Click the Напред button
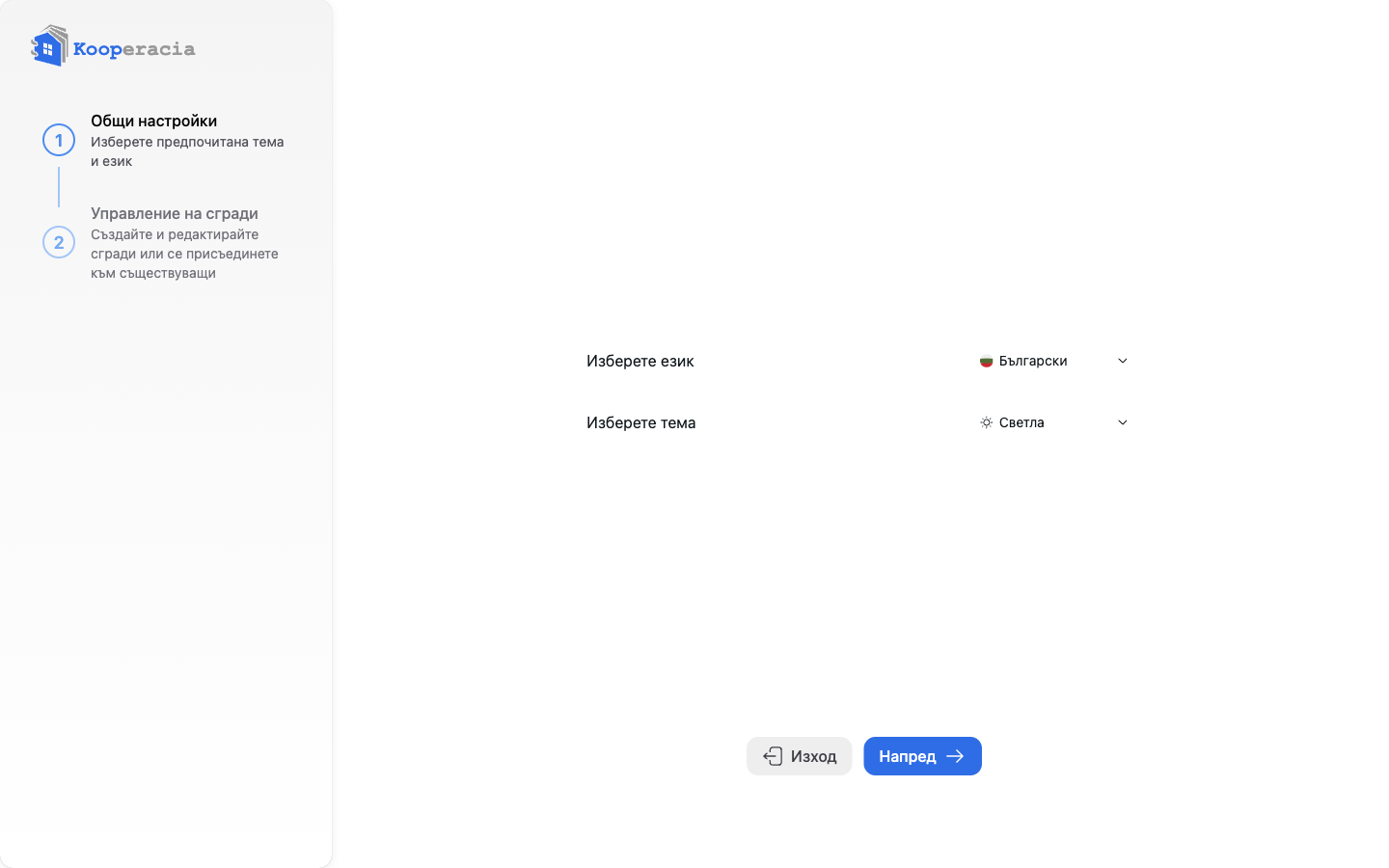The height and width of the screenshot is (868, 1389). click(x=922, y=756)
